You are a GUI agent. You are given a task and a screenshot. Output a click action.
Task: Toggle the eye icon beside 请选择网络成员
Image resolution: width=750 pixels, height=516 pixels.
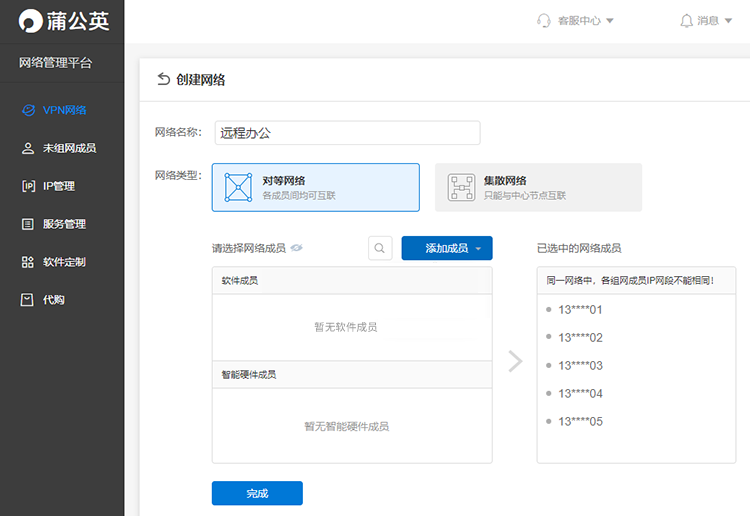pyautogui.click(x=297, y=248)
